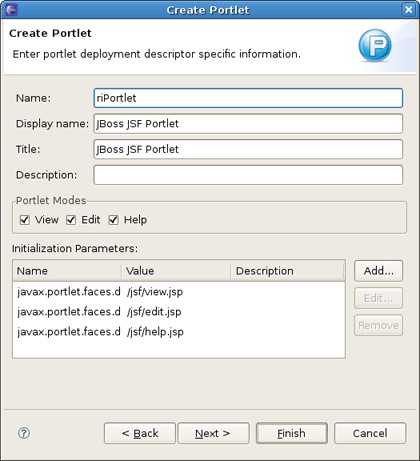The height and width of the screenshot is (461, 420).
Task: Click the Add... parameter button
Action: pyautogui.click(x=378, y=271)
